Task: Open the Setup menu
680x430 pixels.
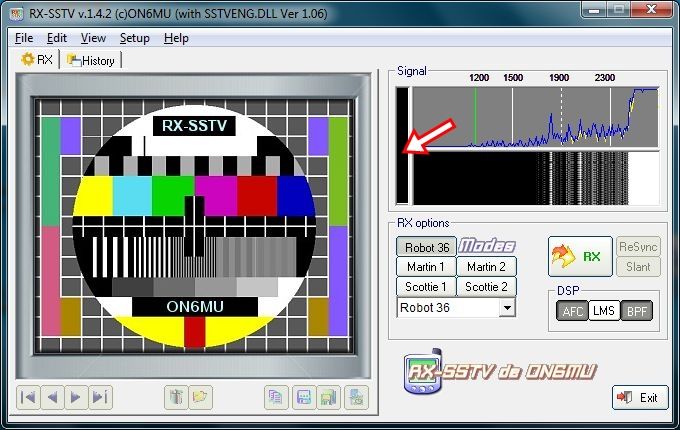Action: (134, 38)
